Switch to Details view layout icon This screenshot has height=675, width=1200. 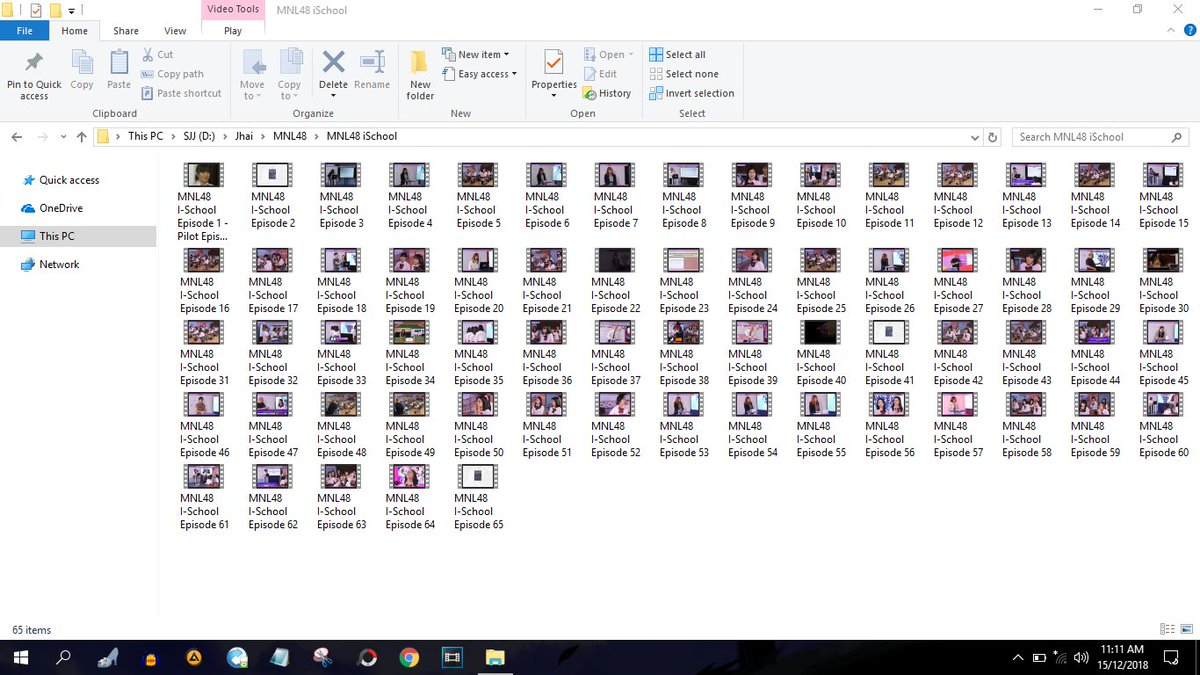click(x=1167, y=630)
